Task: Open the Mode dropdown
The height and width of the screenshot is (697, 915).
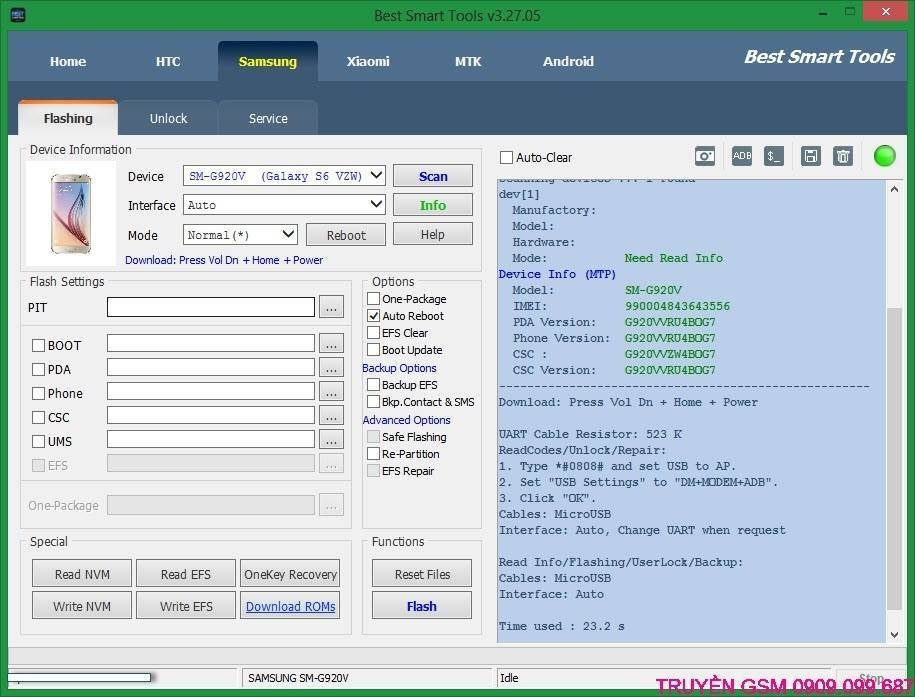Action: pos(240,235)
